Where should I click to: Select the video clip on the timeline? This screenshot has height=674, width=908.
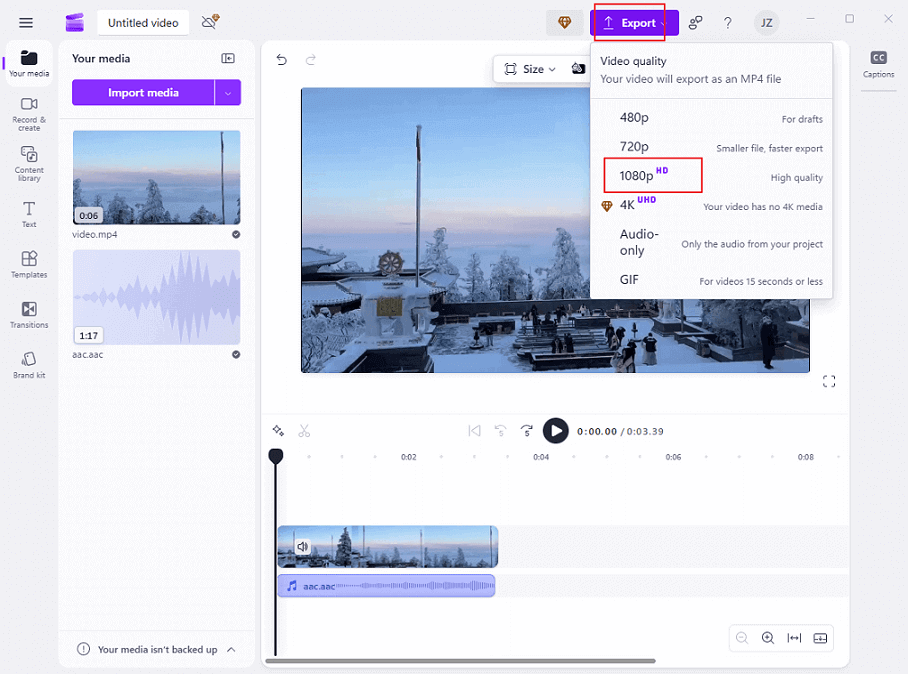[x=387, y=547]
